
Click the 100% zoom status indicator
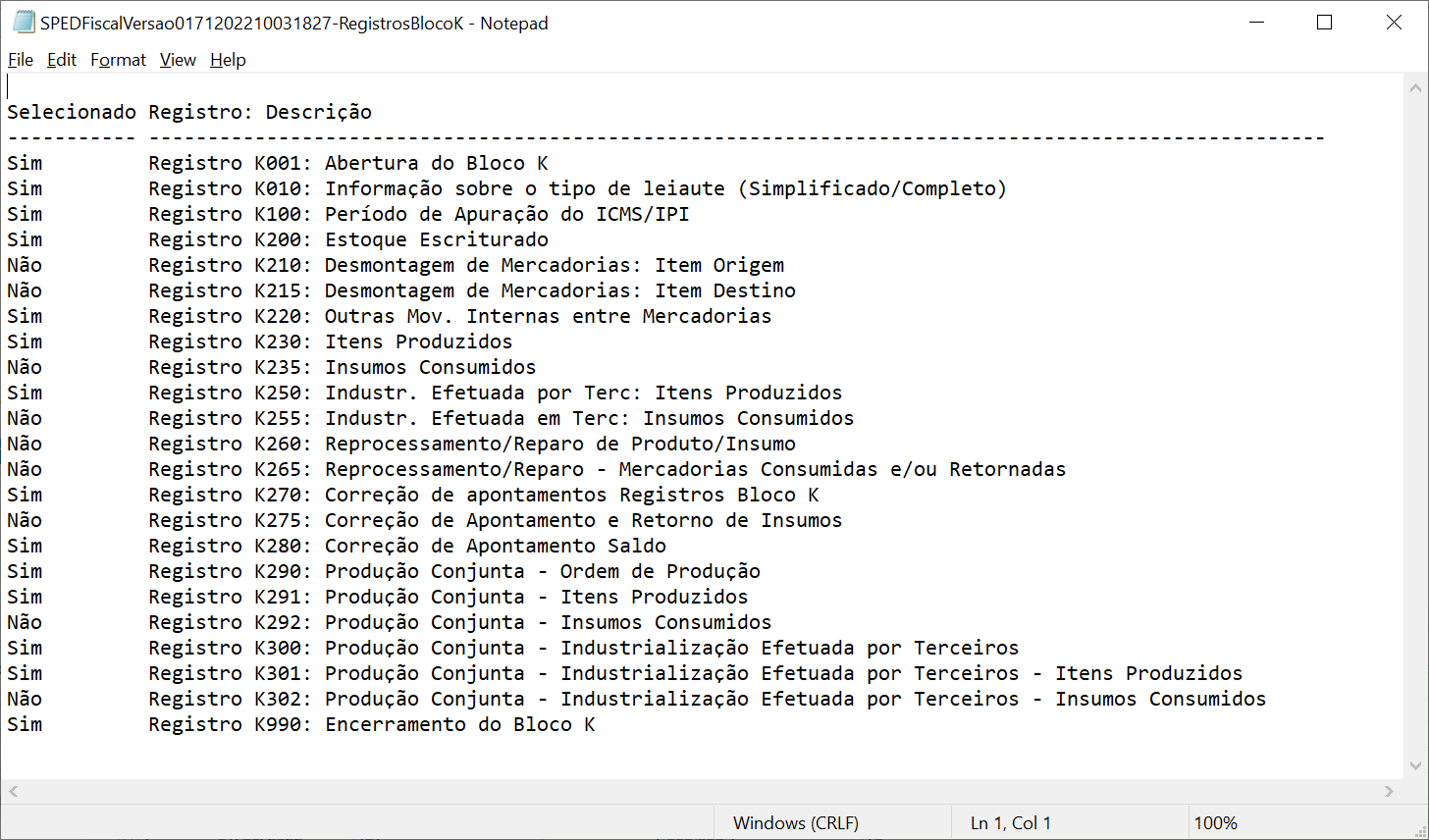pos(1215,823)
